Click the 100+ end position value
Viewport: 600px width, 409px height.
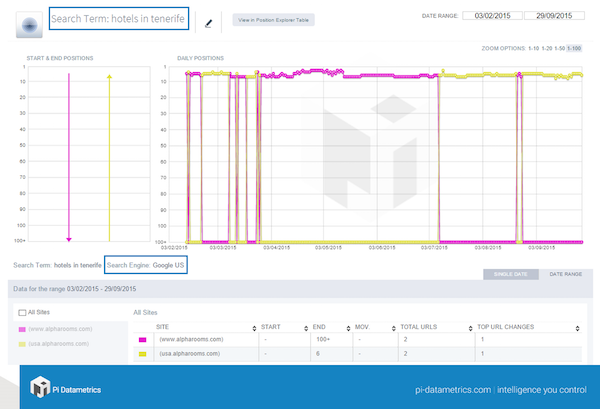(323, 339)
